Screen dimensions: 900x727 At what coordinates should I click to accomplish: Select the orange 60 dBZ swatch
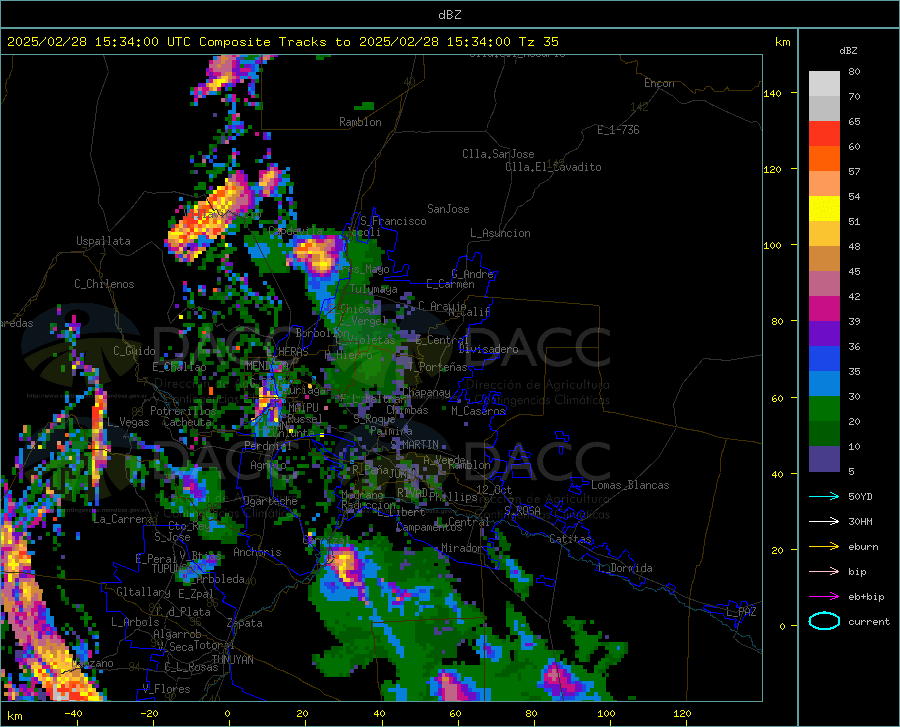pos(824,159)
